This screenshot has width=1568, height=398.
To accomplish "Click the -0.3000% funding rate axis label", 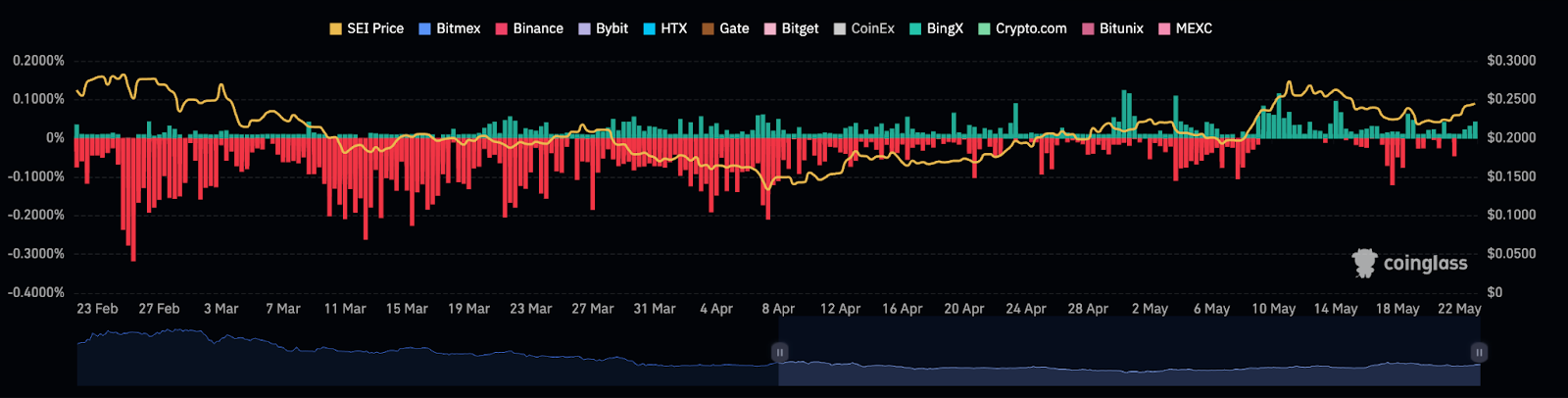I will 36,254.
